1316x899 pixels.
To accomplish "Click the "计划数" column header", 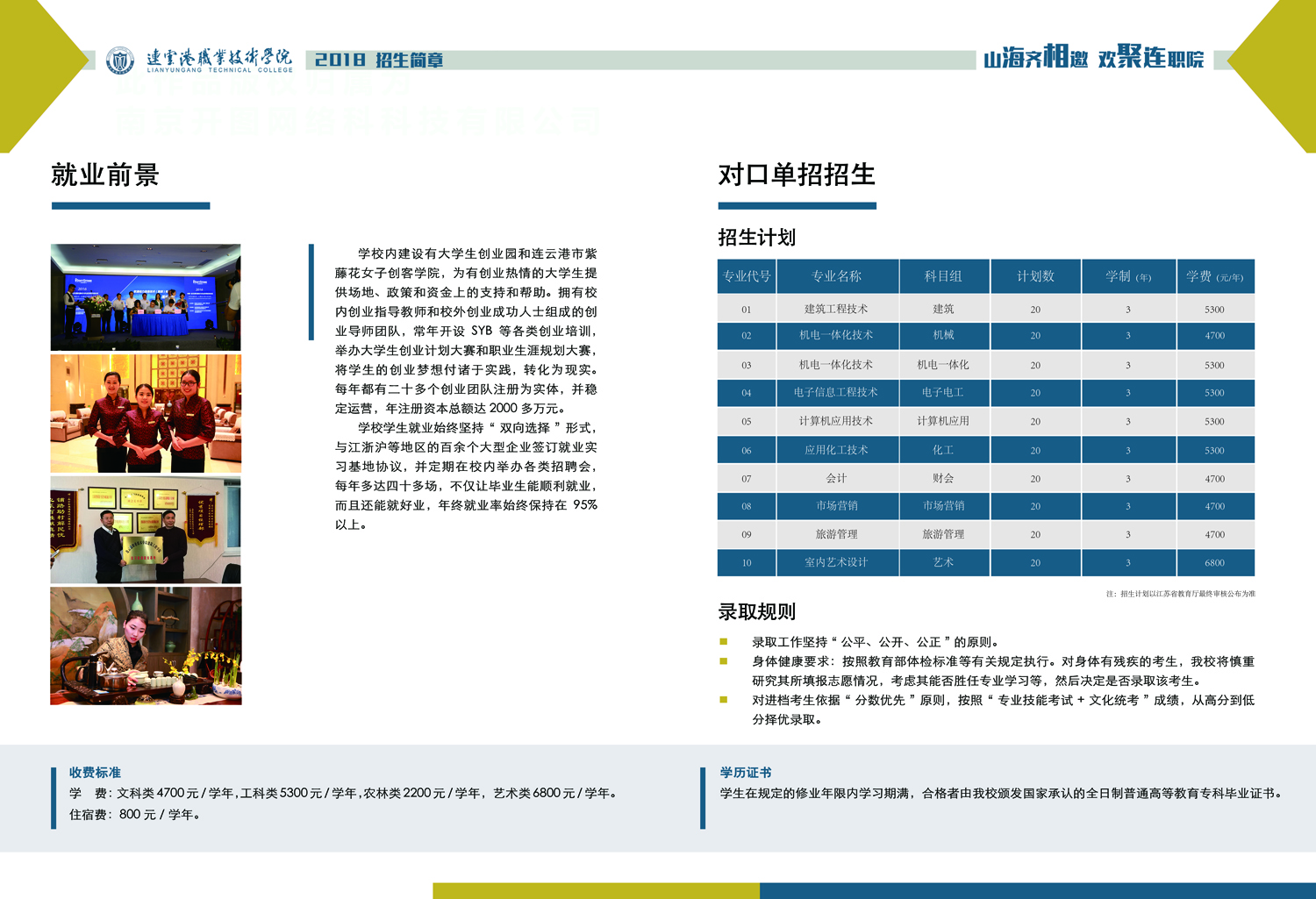I will 1036,276.
